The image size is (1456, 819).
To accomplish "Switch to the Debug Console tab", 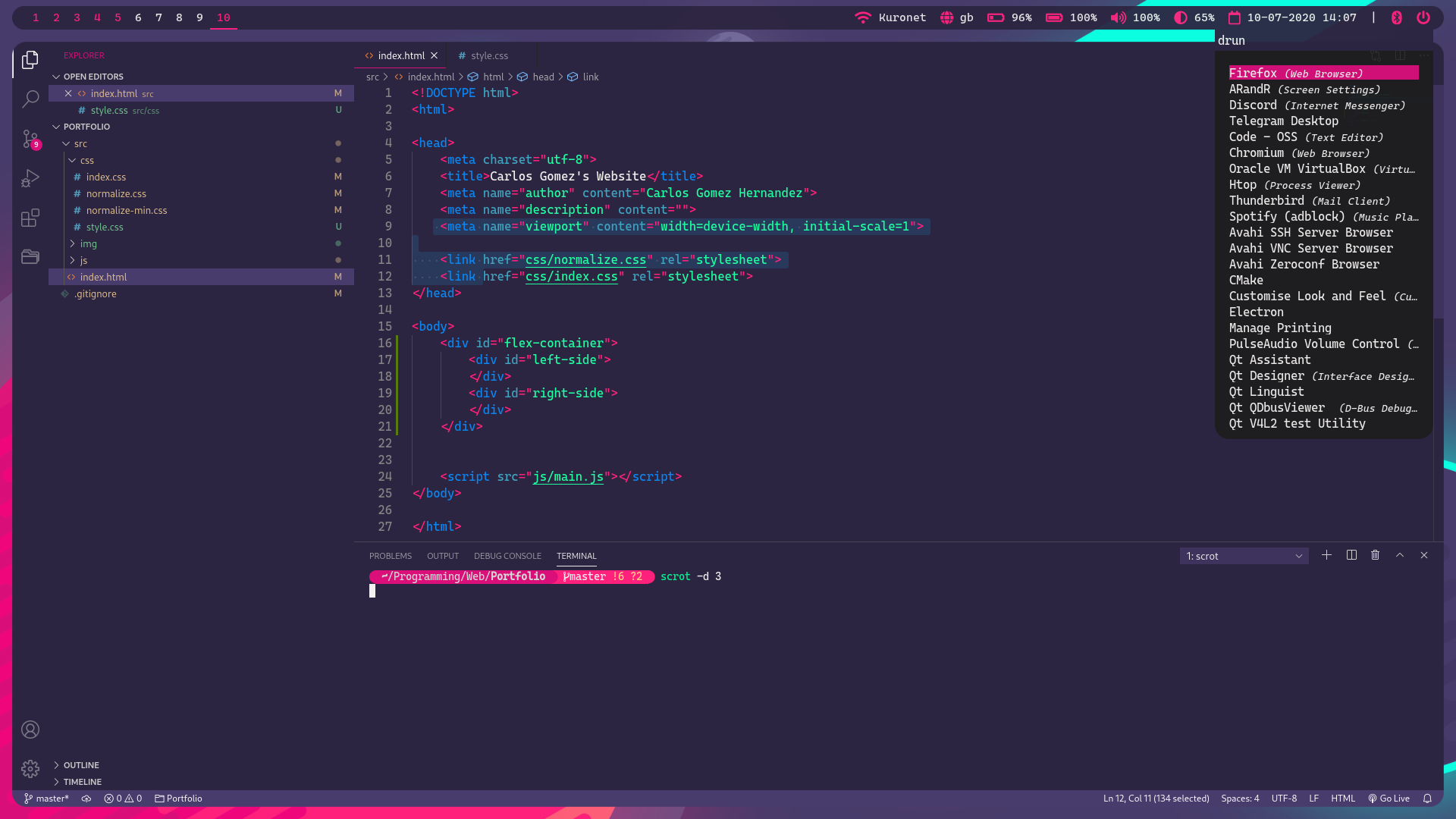I will click(507, 556).
